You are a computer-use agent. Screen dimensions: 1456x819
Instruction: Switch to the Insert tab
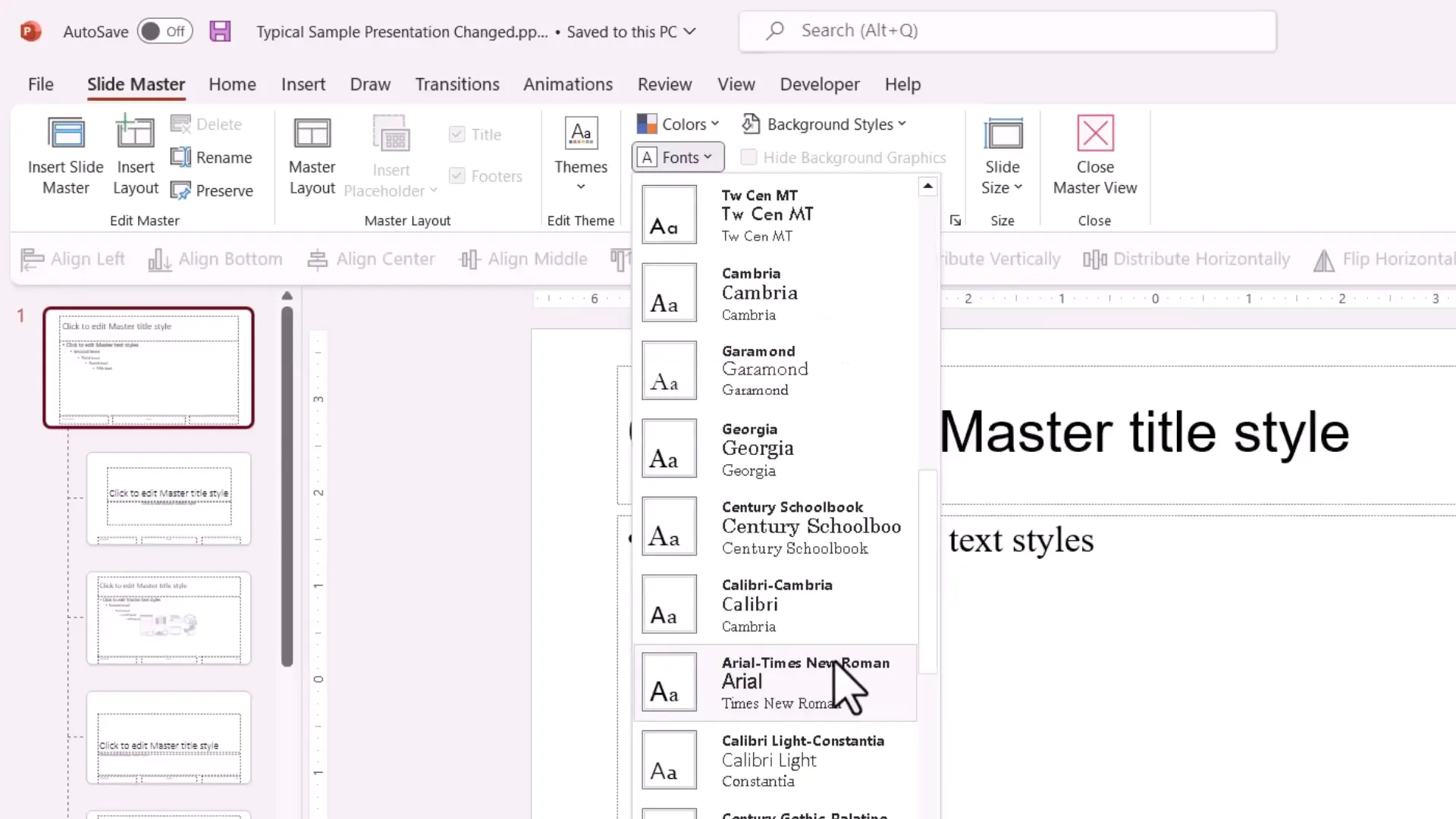coord(303,84)
